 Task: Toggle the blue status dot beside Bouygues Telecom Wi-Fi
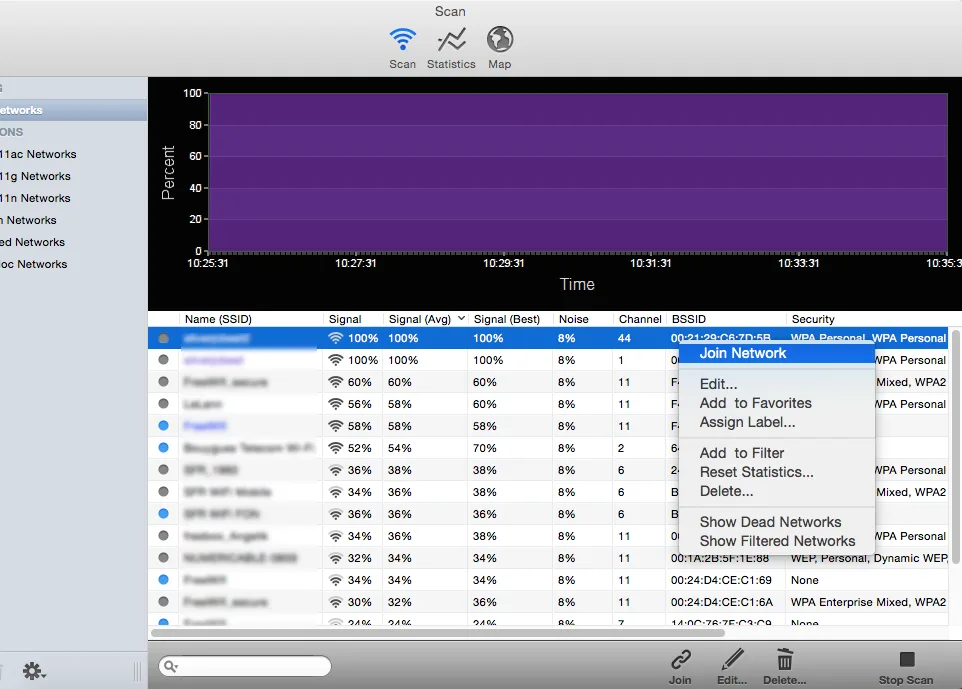pos(163,448)
